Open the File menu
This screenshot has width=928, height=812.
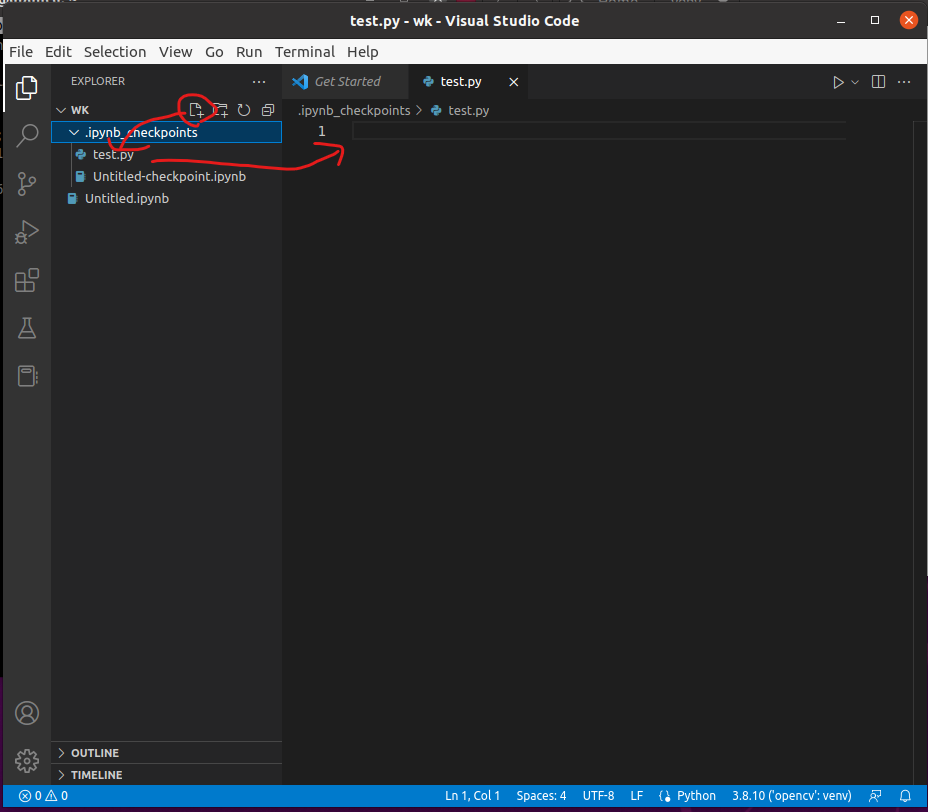(x=21, y=52)
